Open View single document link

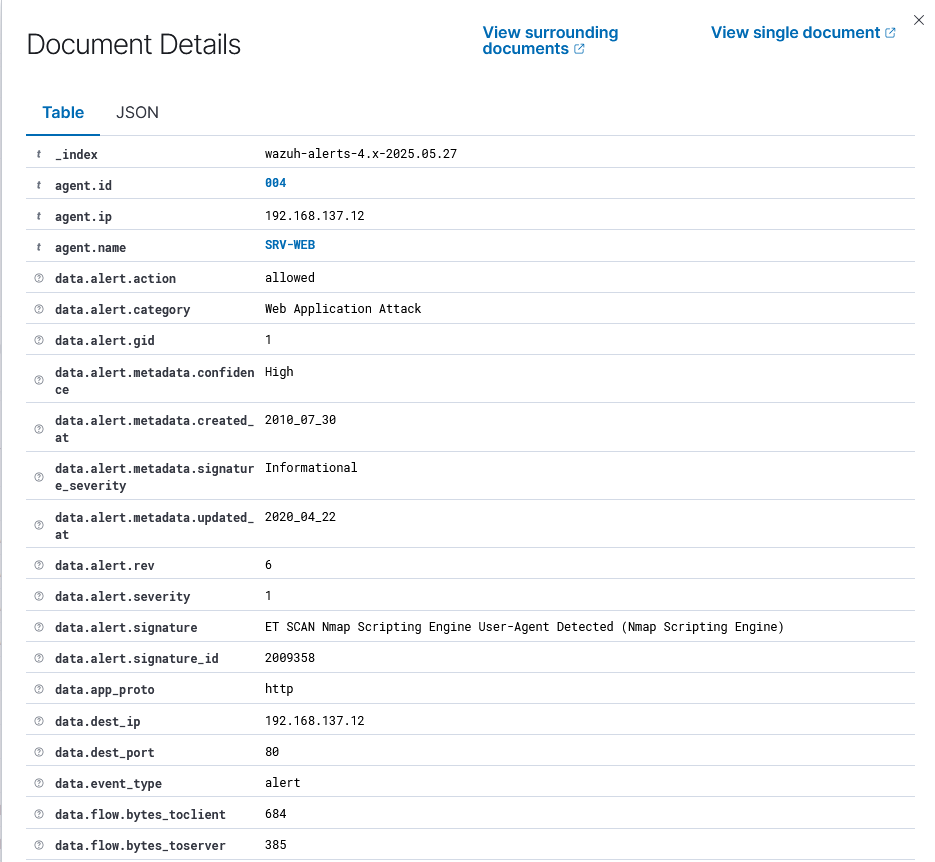tap(796, 33)
